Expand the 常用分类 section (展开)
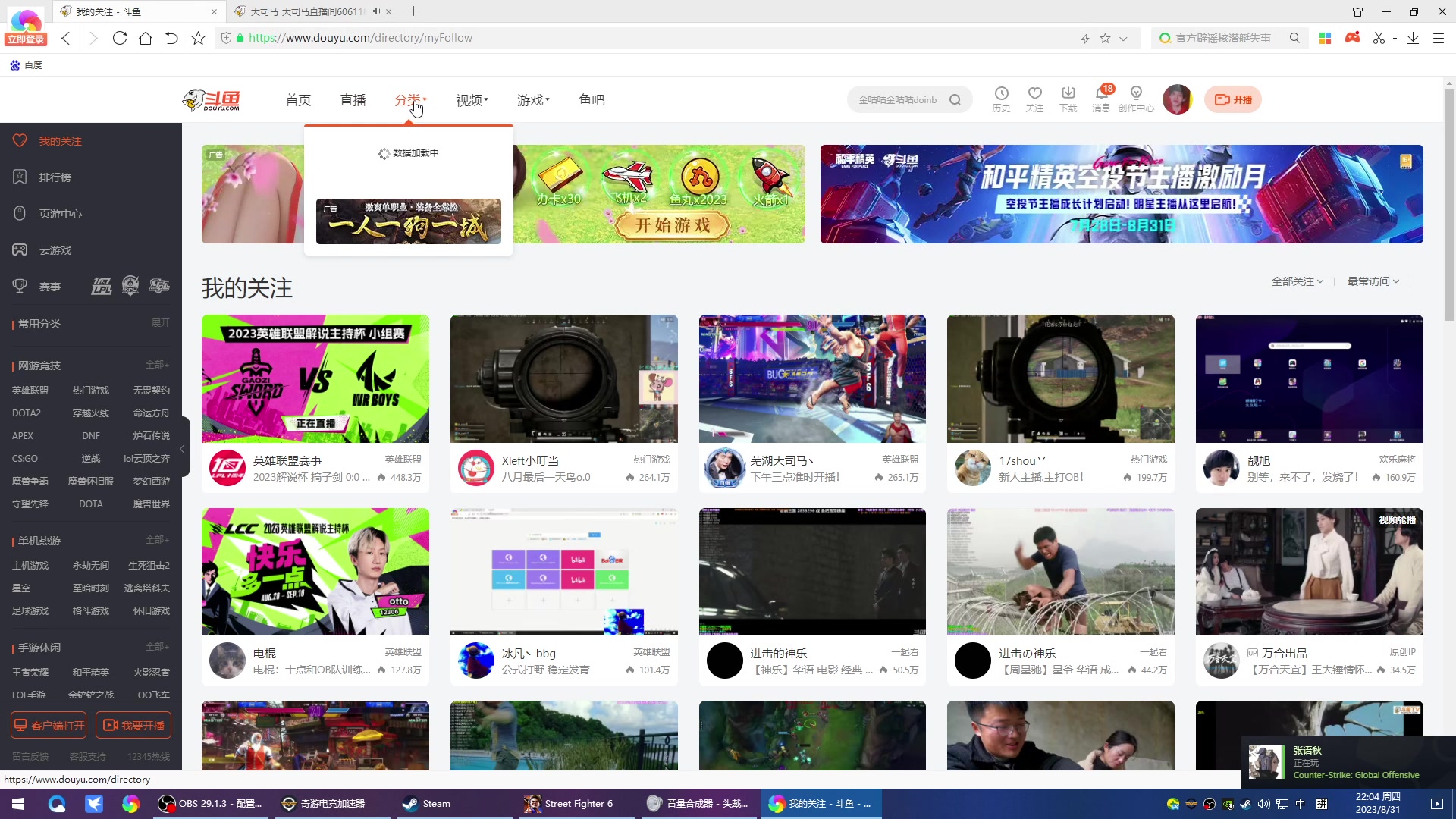 [x=160, y=323]
